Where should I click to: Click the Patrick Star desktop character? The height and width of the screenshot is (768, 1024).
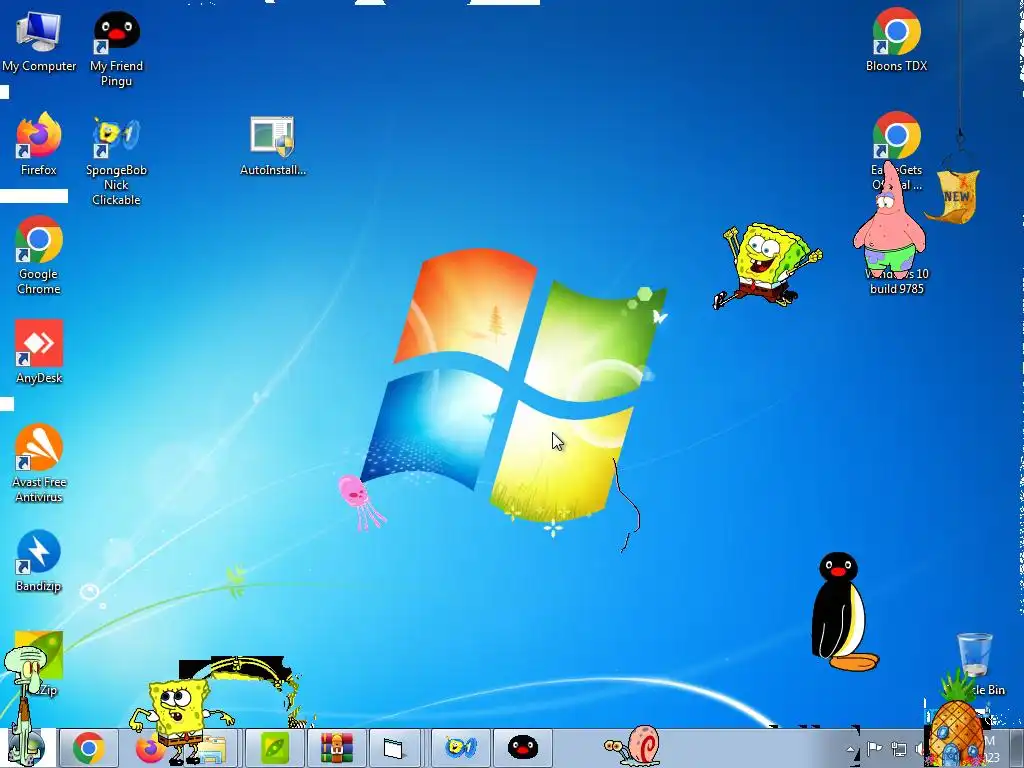(x=889, y=224)
